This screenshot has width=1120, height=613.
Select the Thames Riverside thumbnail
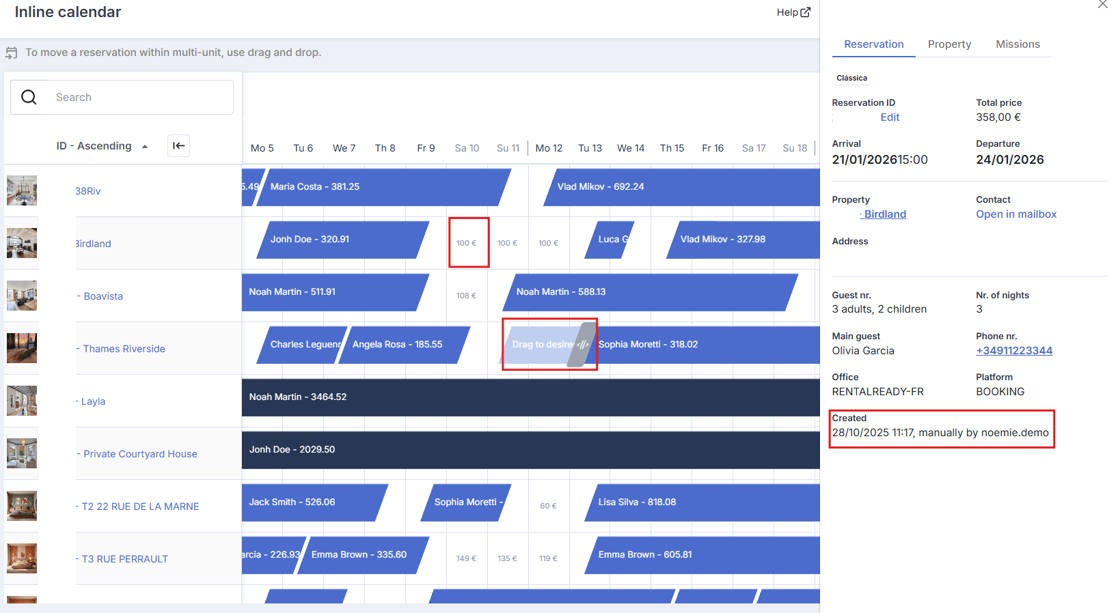[x=21, y=349]
